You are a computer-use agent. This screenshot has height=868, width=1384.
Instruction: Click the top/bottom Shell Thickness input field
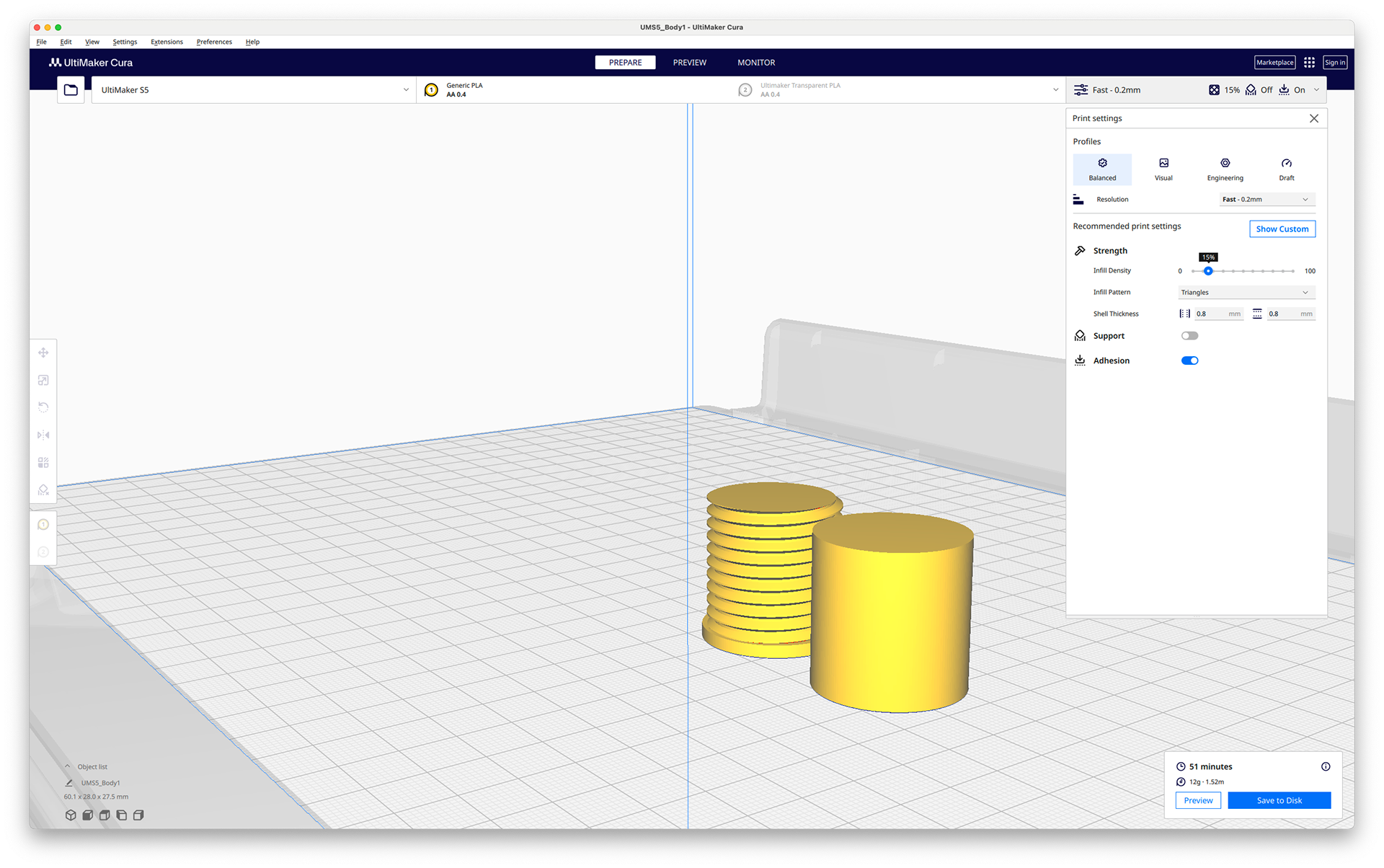coord(1290,314)
